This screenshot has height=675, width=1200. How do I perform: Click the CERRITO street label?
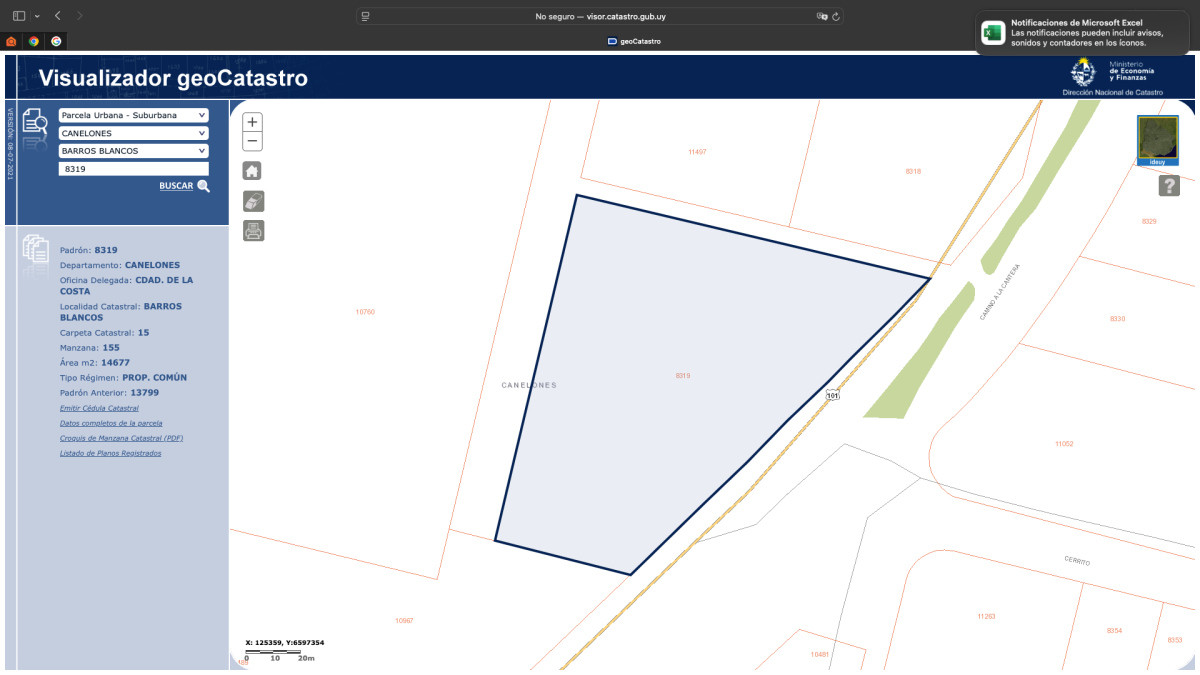pos(1077,561)
